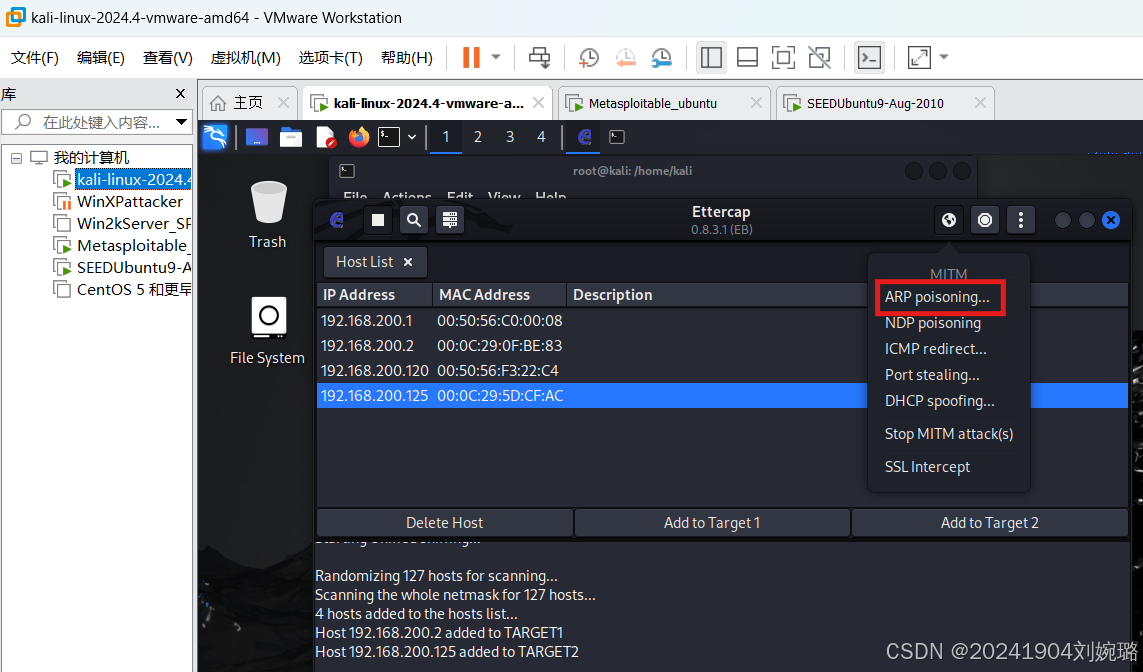Choose ARP poisoning... from the MITM menu

[x=937, y=297]
